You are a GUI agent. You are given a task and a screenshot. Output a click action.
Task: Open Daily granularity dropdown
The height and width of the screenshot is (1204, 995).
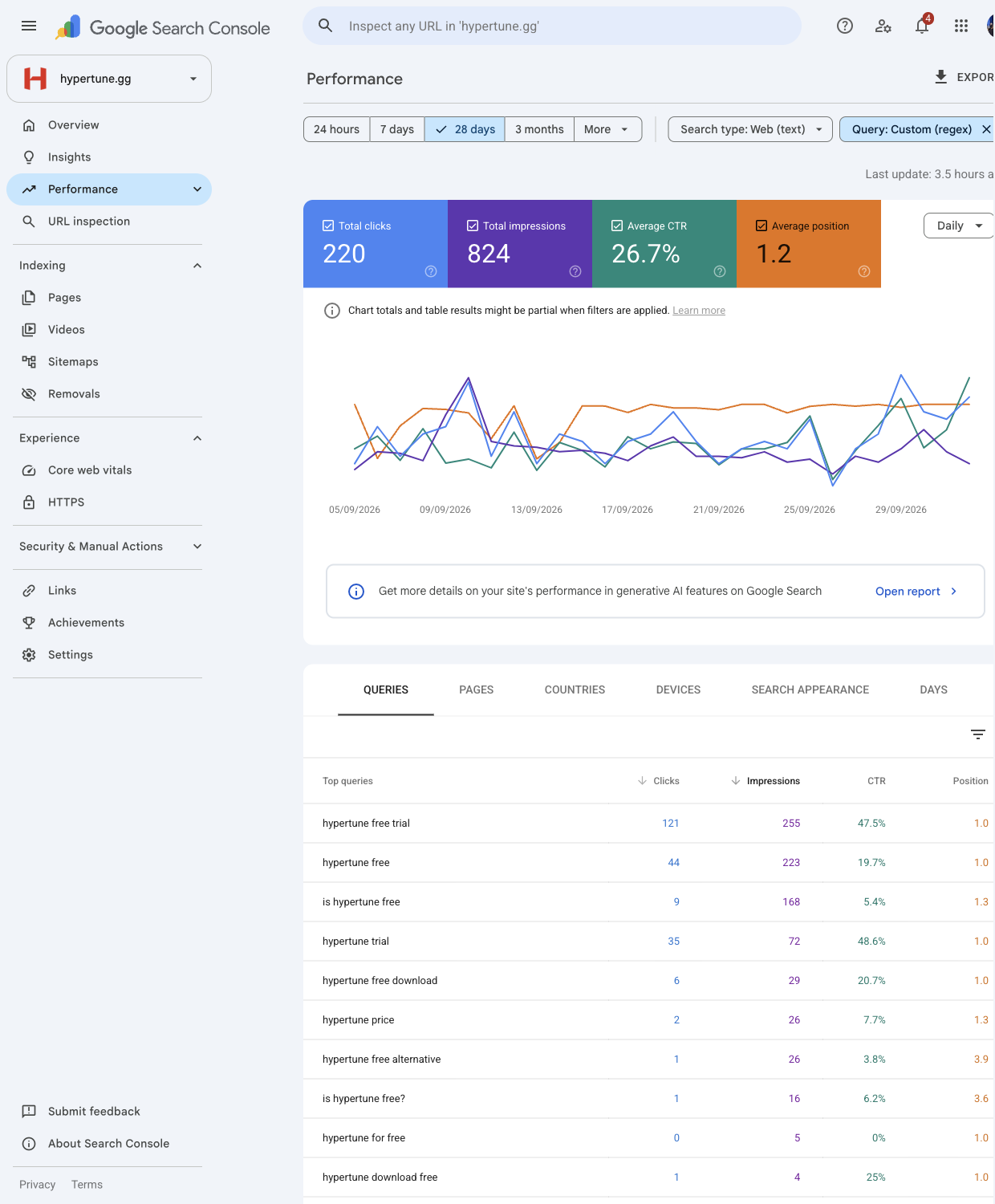[x=959, y=226]
